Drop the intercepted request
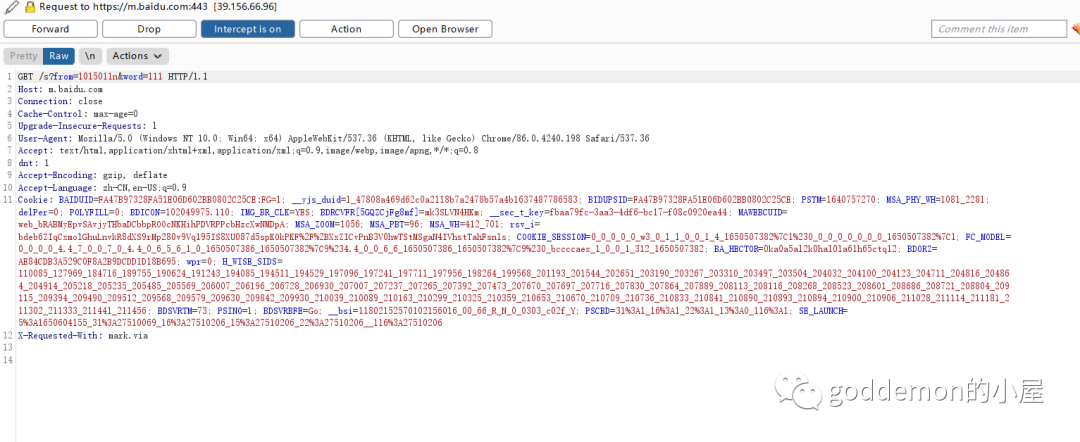This screenshot has width=1080, height=442. point(149,29)
